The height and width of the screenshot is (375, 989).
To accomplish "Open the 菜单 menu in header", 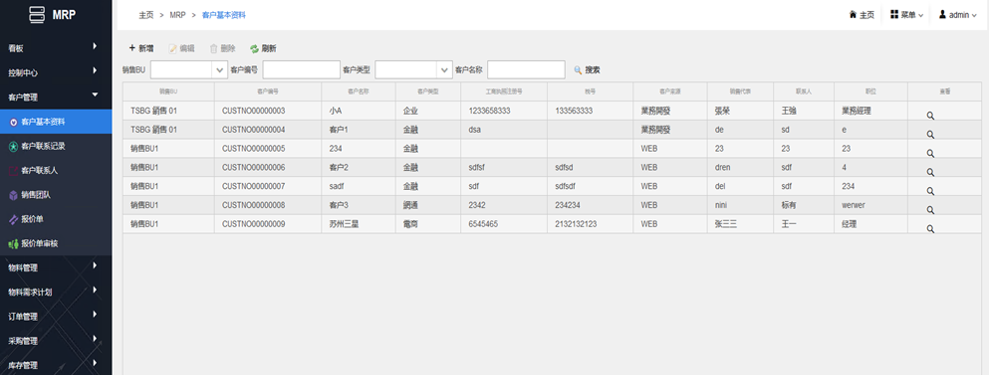I will point(906,14).
